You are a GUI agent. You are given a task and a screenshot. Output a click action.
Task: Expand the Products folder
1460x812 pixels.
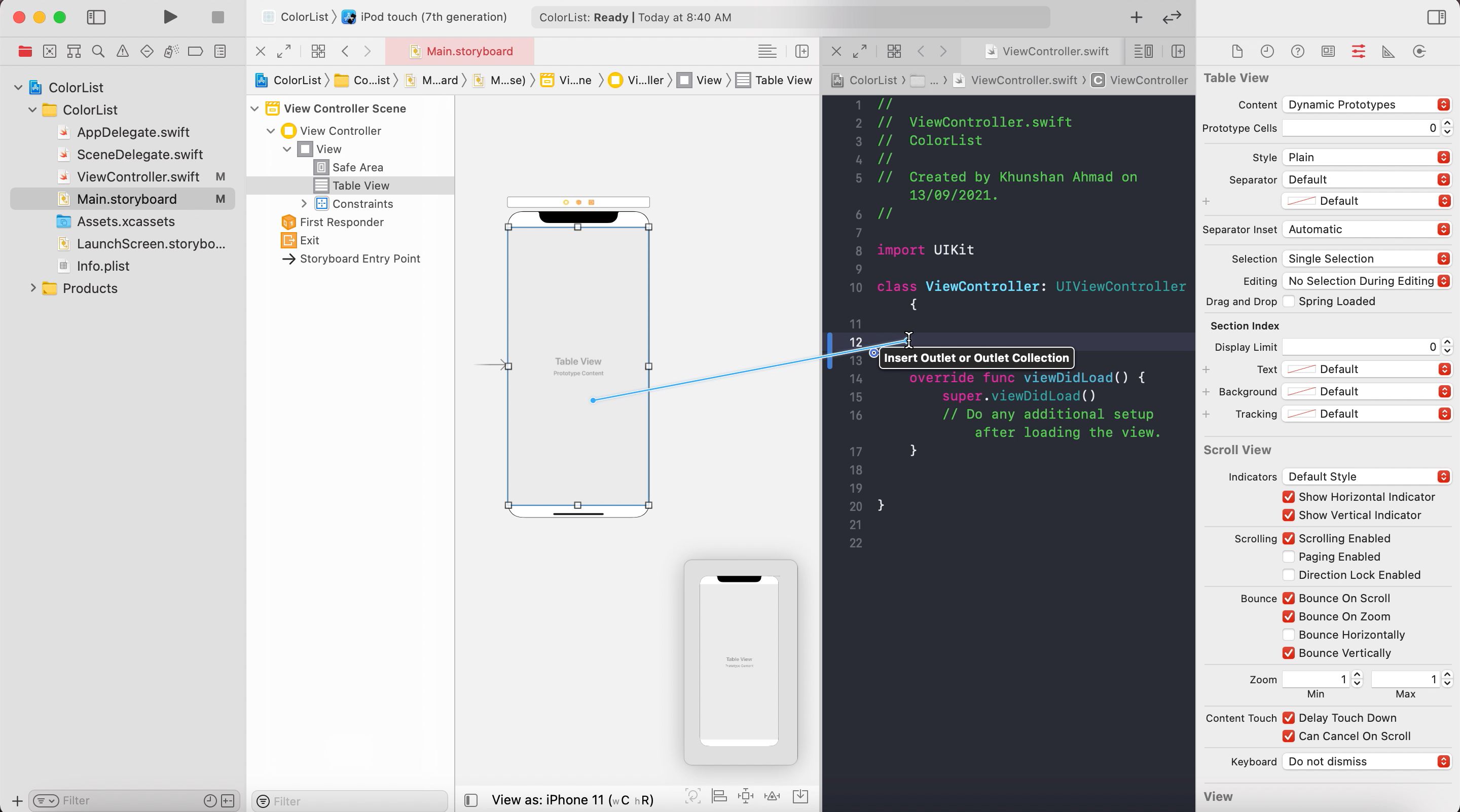click(x=33, y=288)
